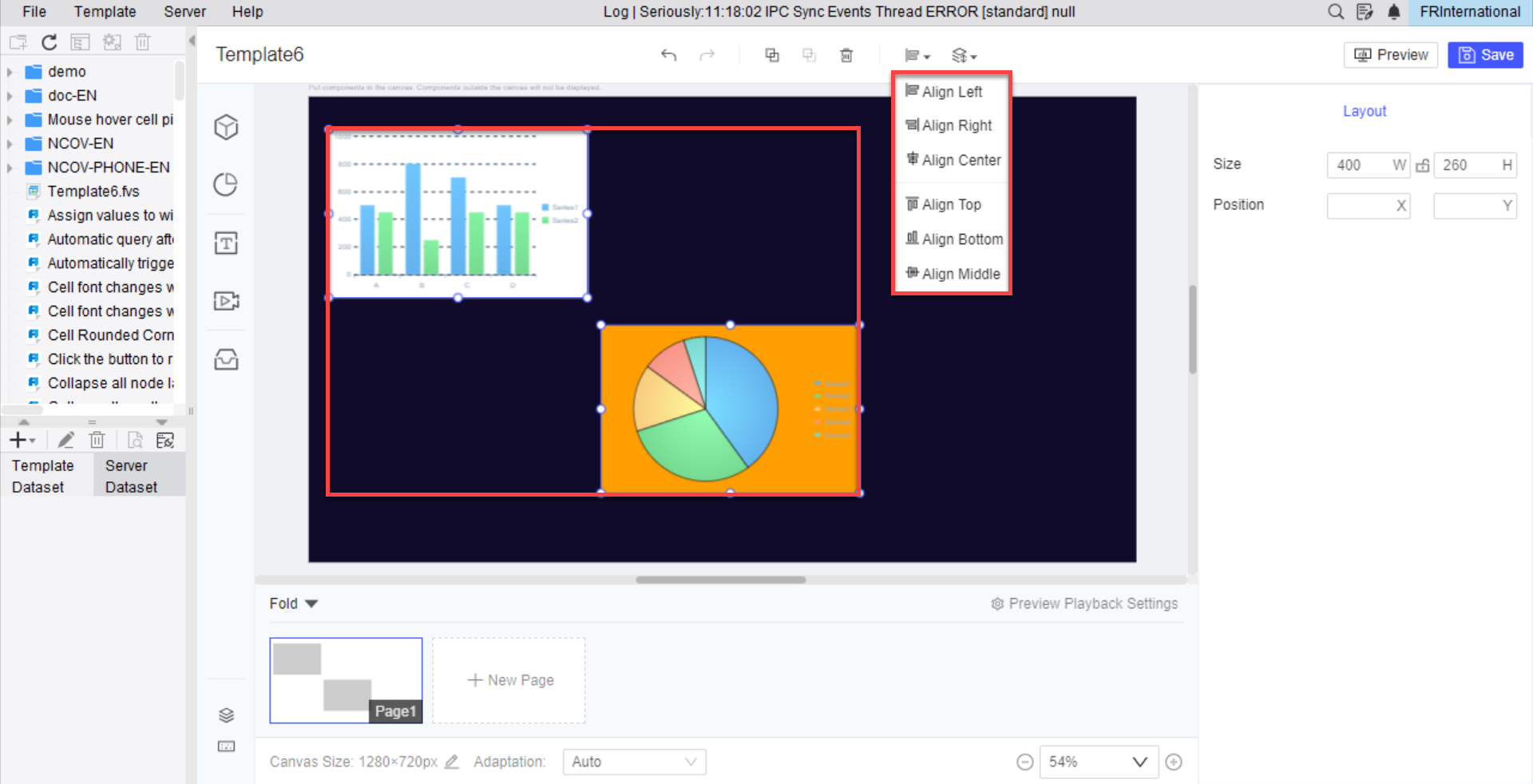Click the search magnifier in title bar
The width and height of the screenshot is (1533, 784).
(1335, 11)
